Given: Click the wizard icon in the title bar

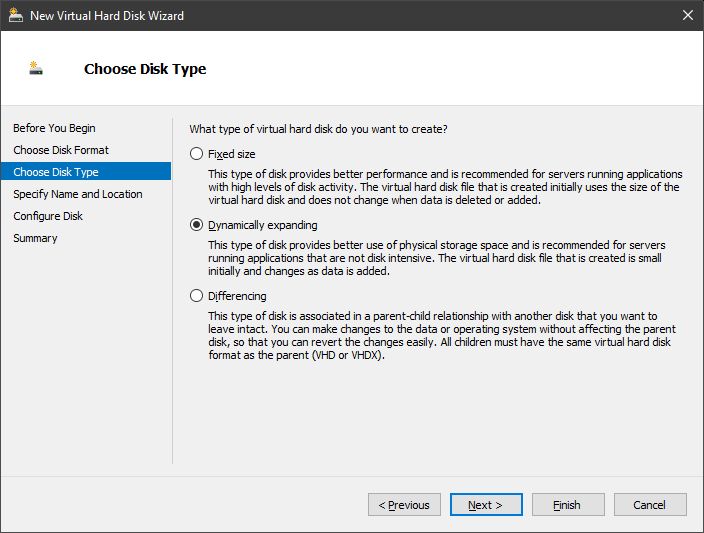Looking at the screenshot, I should pyautogui.click(x=16, y=16).
